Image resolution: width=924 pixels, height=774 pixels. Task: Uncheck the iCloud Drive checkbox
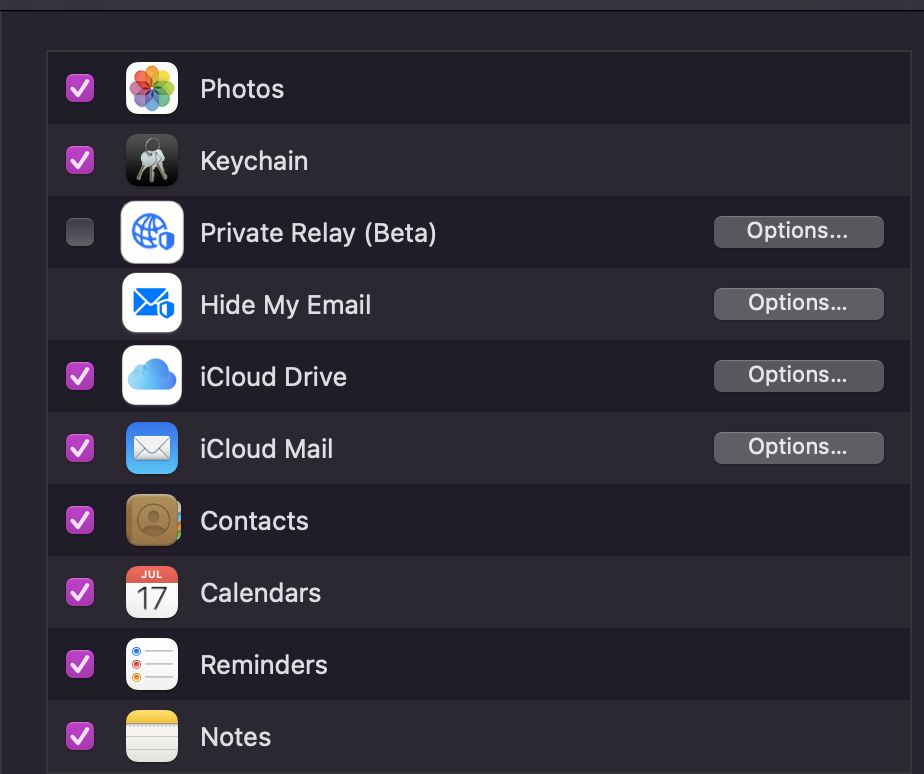(x=80, y=376)
